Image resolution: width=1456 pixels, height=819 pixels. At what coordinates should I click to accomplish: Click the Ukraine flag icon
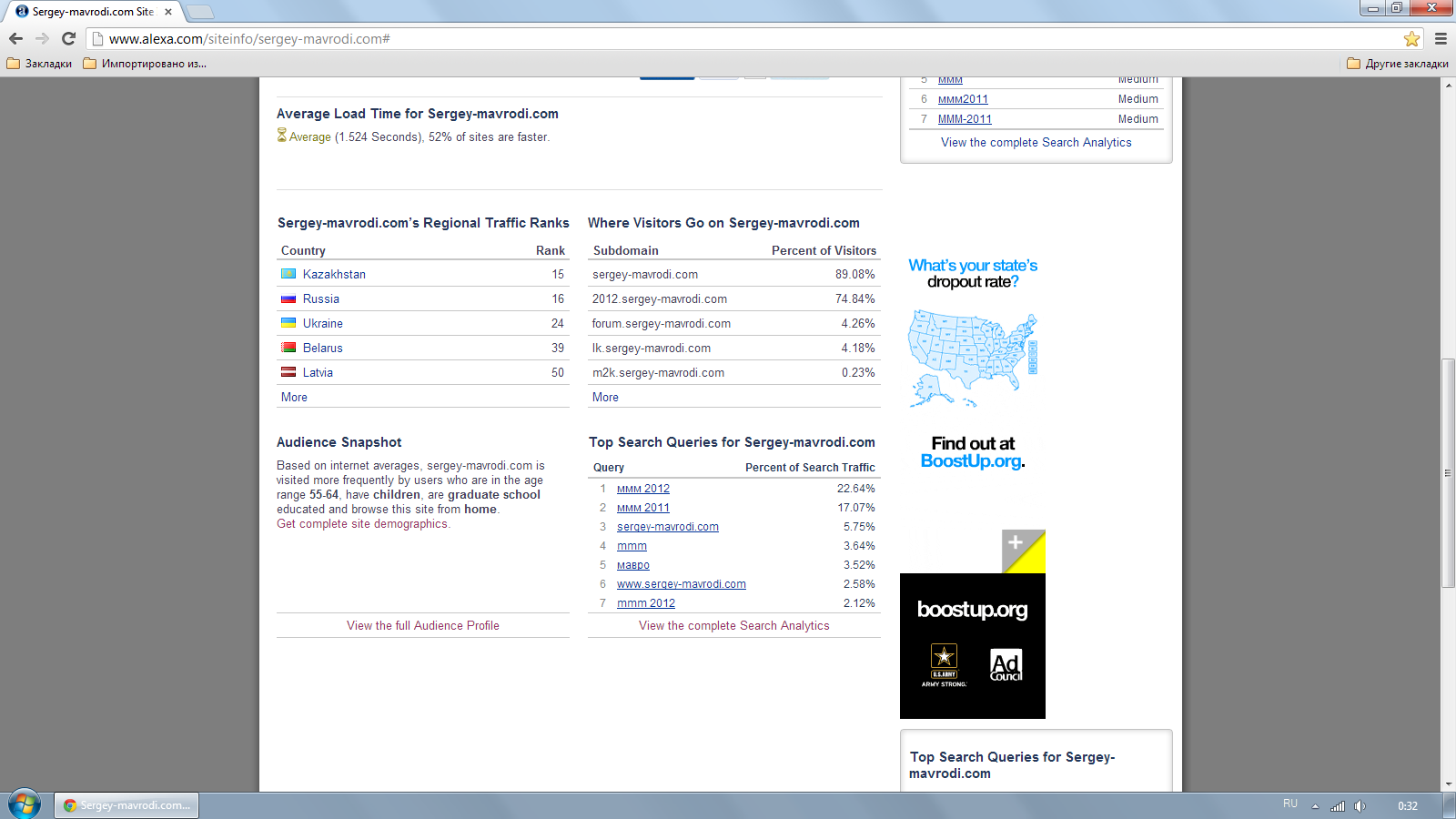(x=288, y=323)
